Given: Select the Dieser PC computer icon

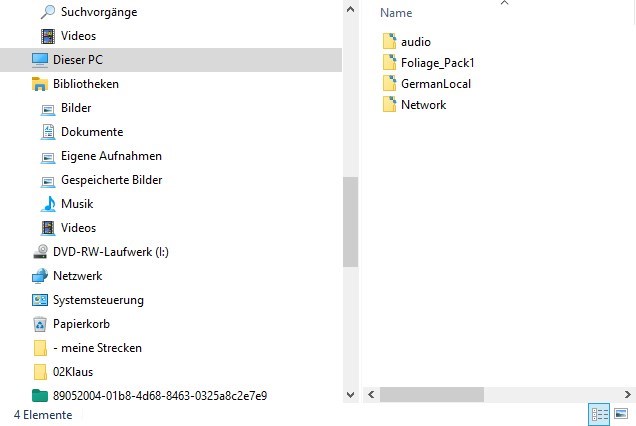Looking at the screenshot, I should pyautogui.click(x=40, y=60).
